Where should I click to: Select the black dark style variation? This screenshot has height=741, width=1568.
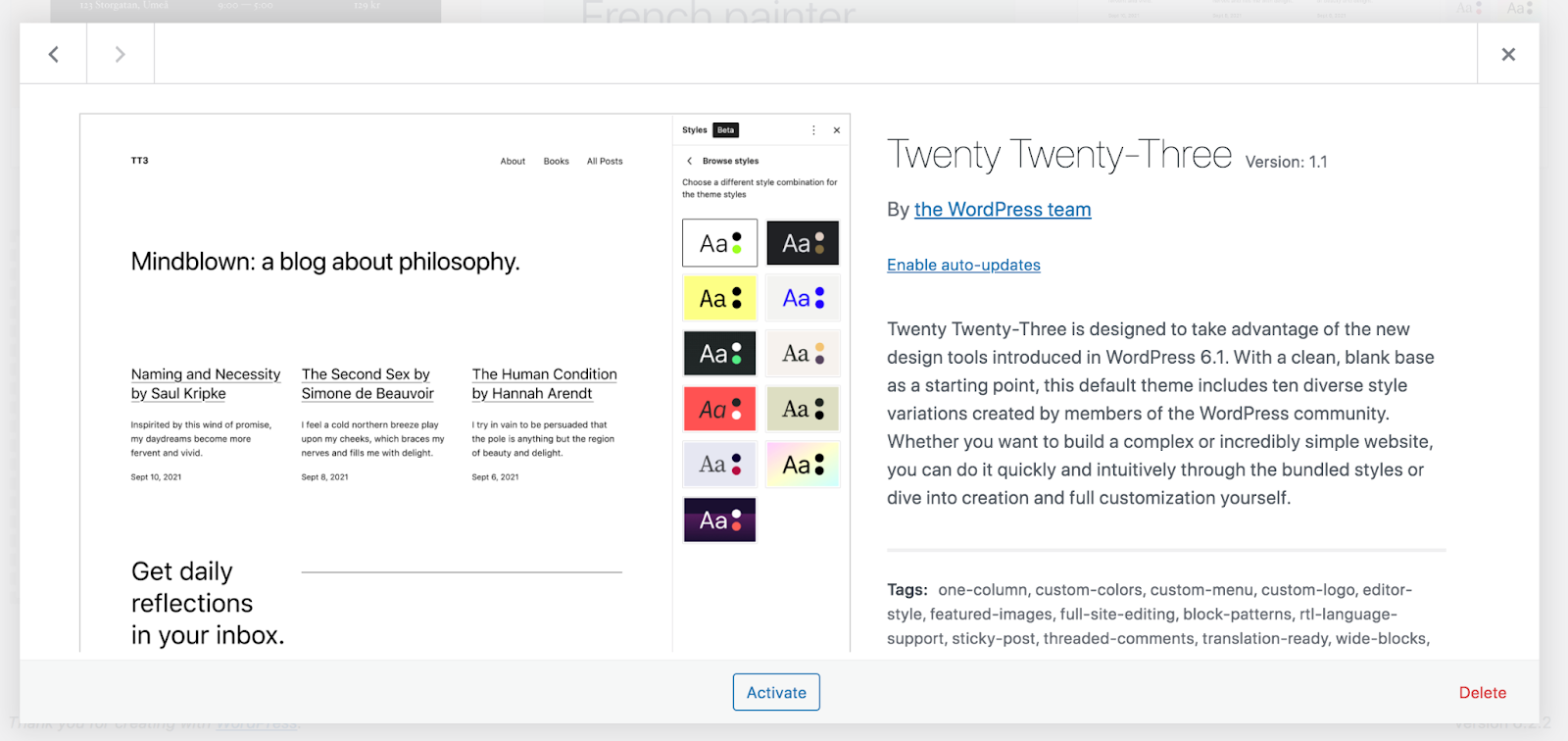pos(803,243)
